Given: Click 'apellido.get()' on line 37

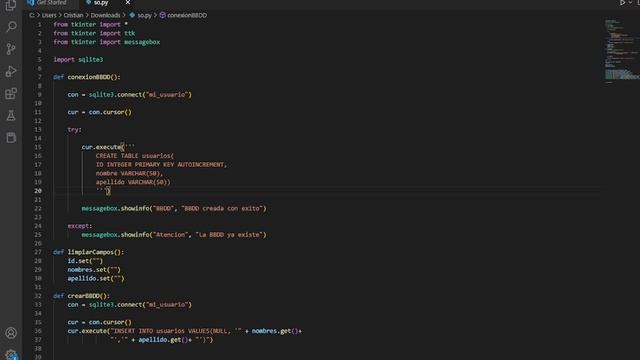Looking at the screenshot, I should click(163, 340).
